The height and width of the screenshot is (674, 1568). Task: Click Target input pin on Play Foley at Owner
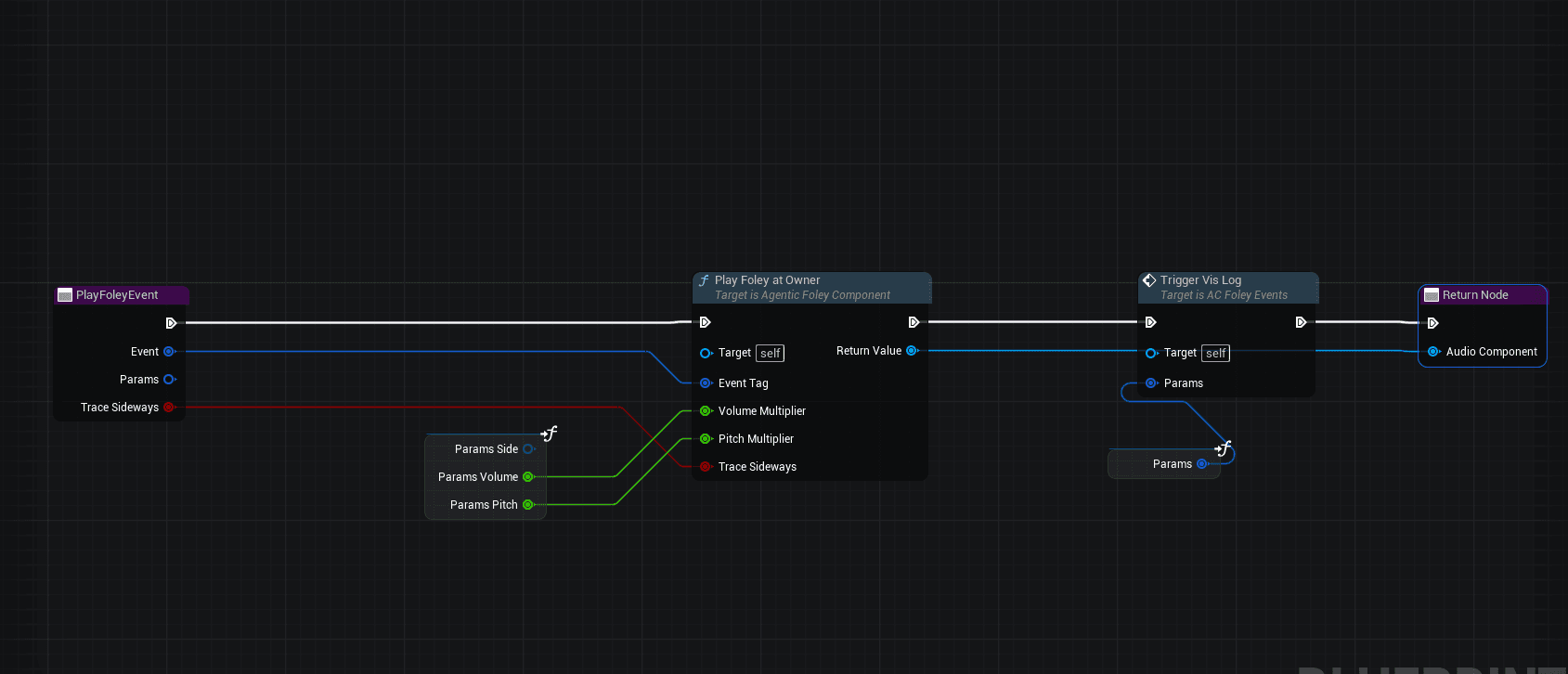coord(706,353)
